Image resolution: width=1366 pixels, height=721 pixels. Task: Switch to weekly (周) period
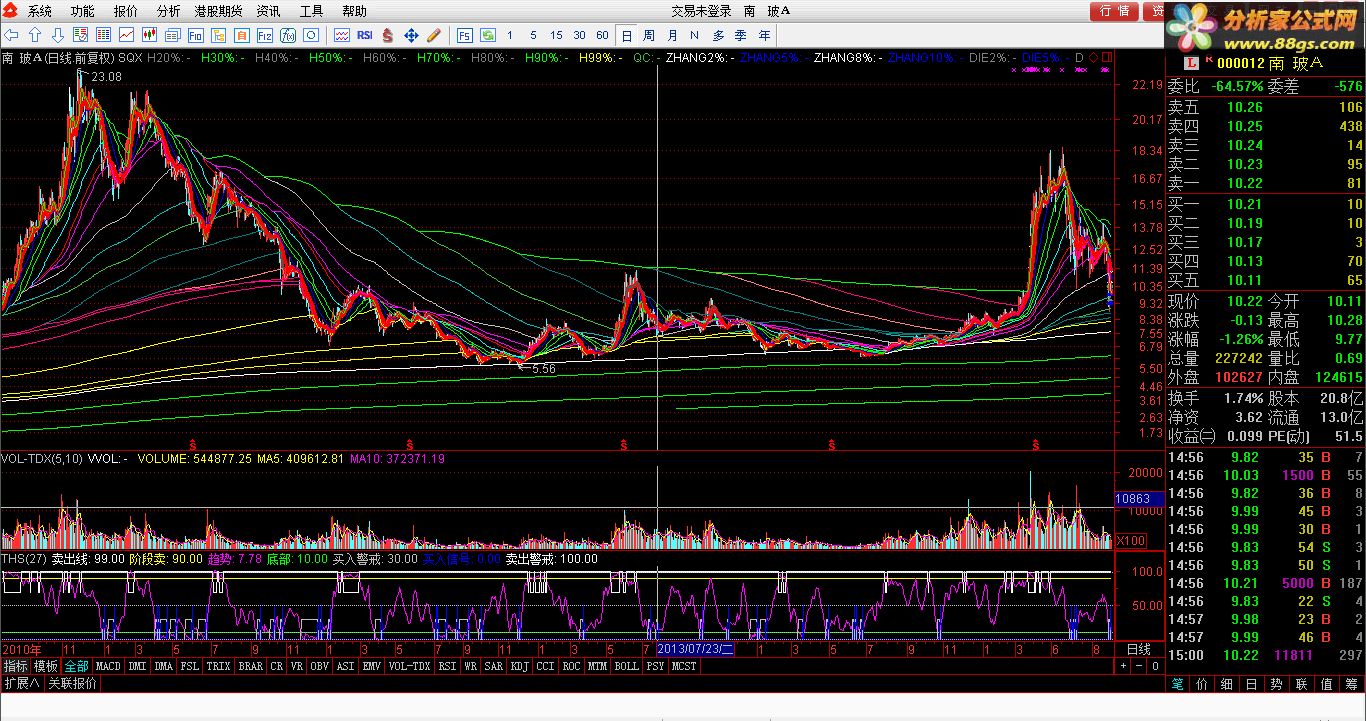pyautogui.click(x=650, y=35)
